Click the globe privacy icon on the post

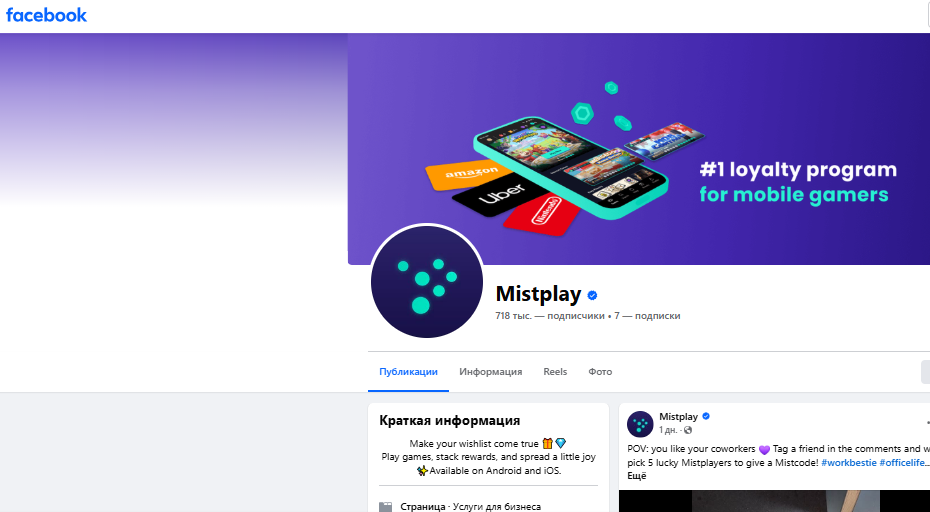pyautogui.click(x=688, y=430)
